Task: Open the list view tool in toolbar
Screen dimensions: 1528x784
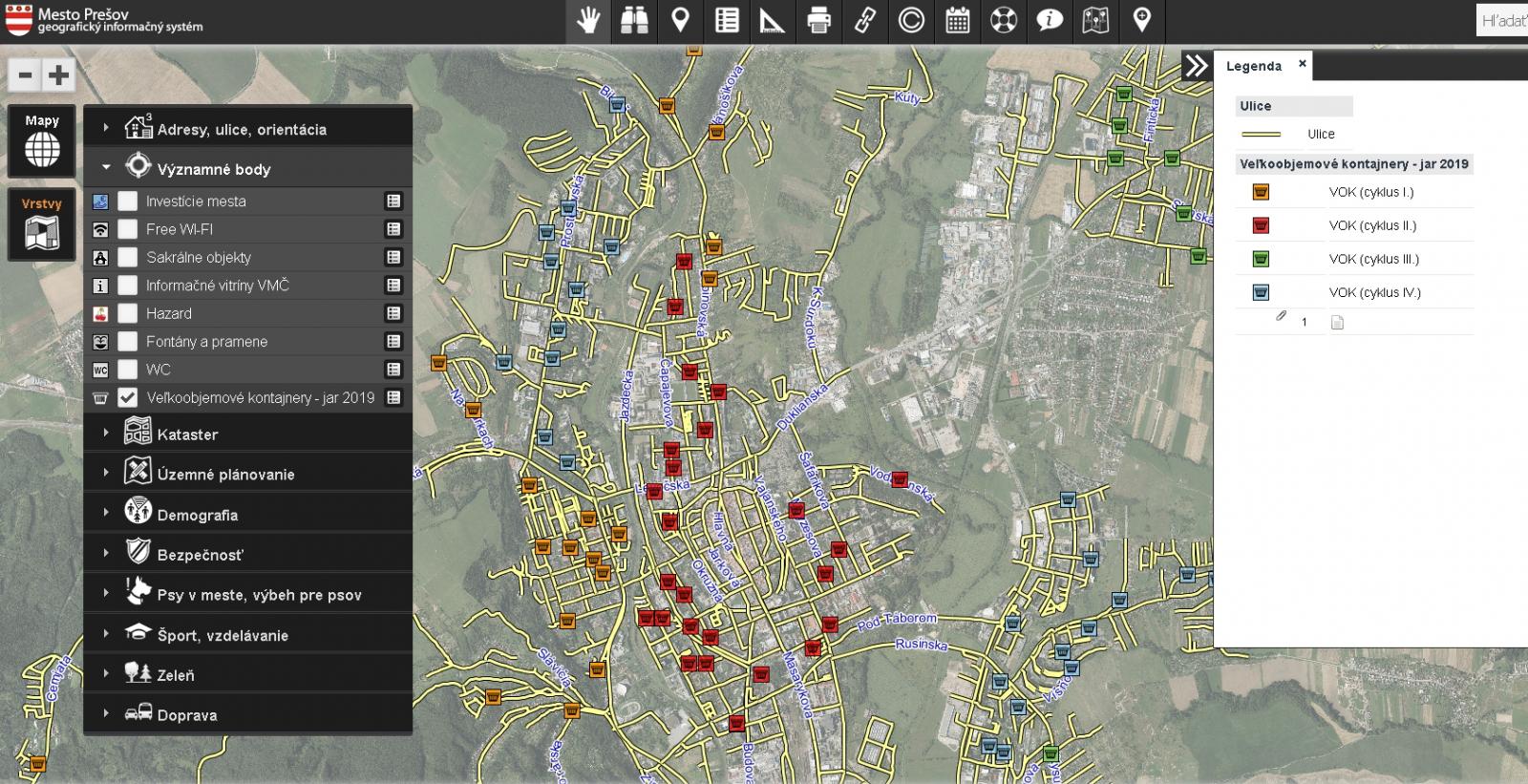Action: click(727, 20)
